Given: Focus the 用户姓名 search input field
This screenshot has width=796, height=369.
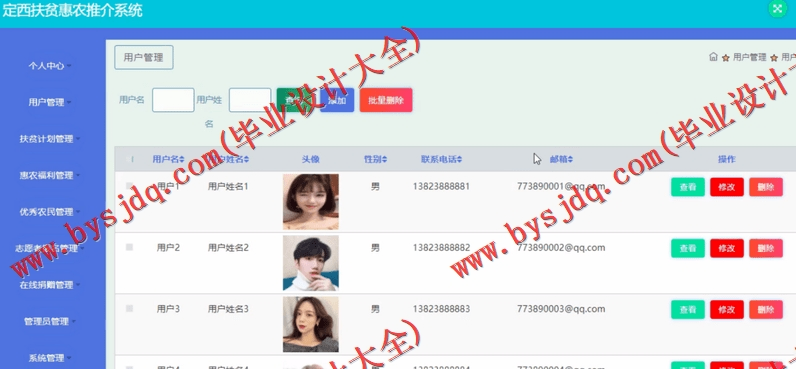Looking at the screenshot, I should [250, 100].
